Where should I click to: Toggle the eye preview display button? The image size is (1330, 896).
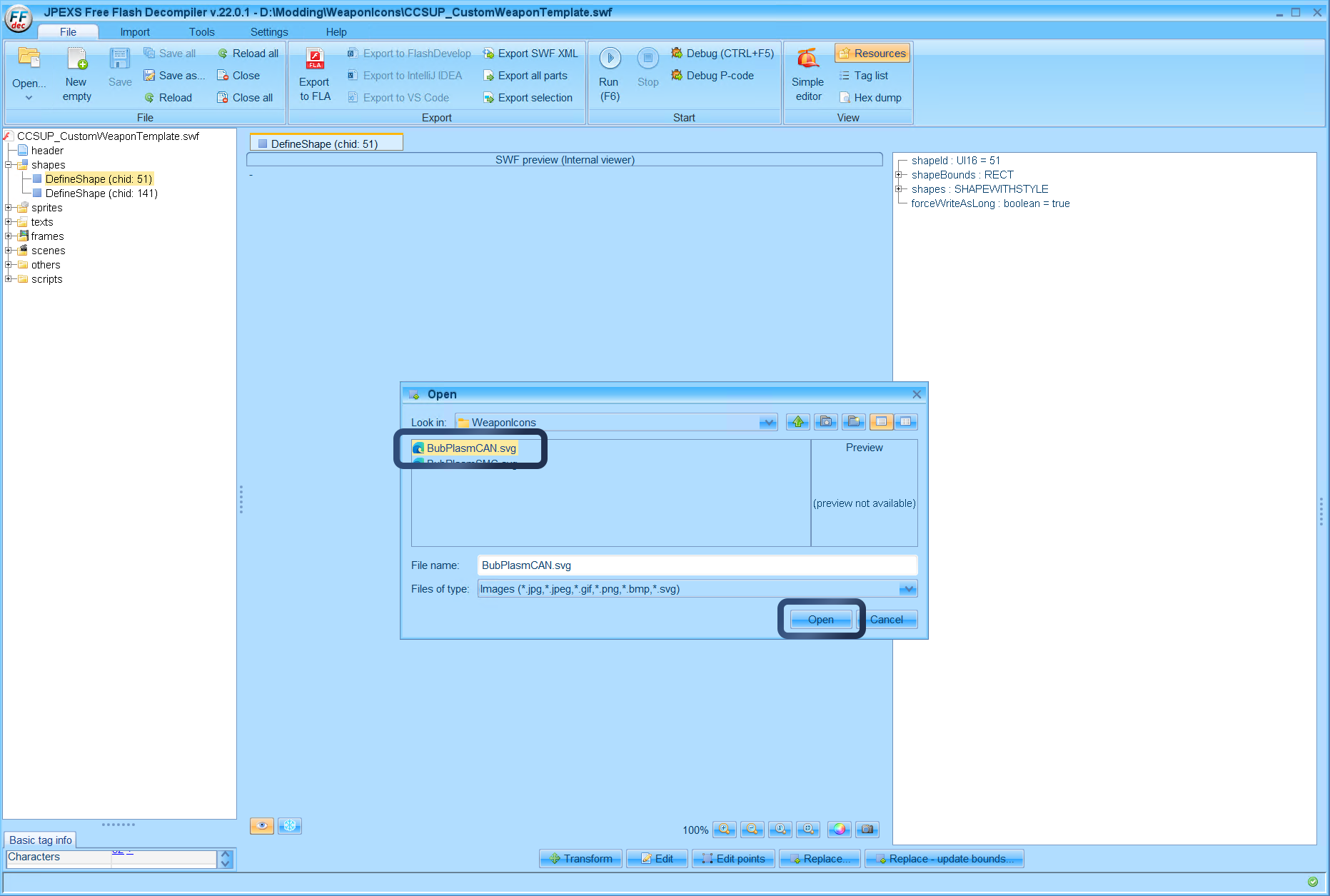point(261,826)
